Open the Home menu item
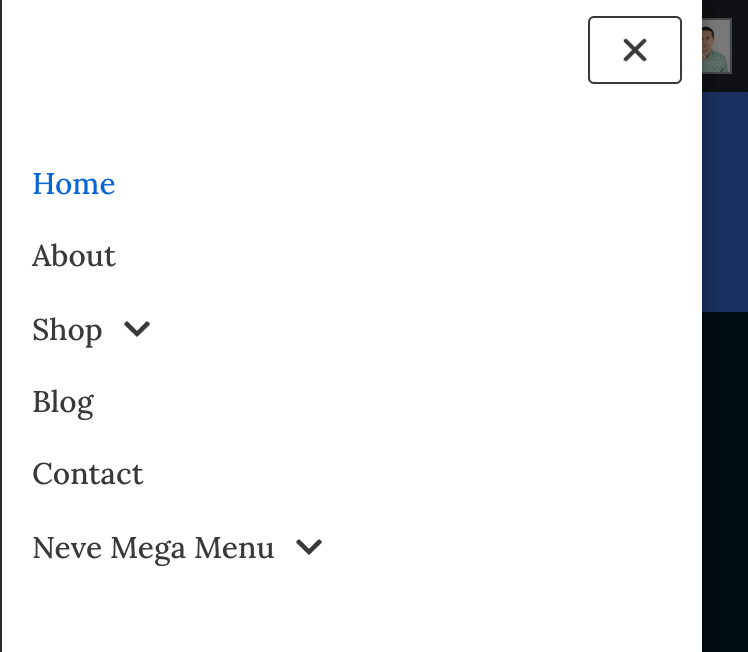Viewport: 748px width, 652px height. tap(73, 184)
